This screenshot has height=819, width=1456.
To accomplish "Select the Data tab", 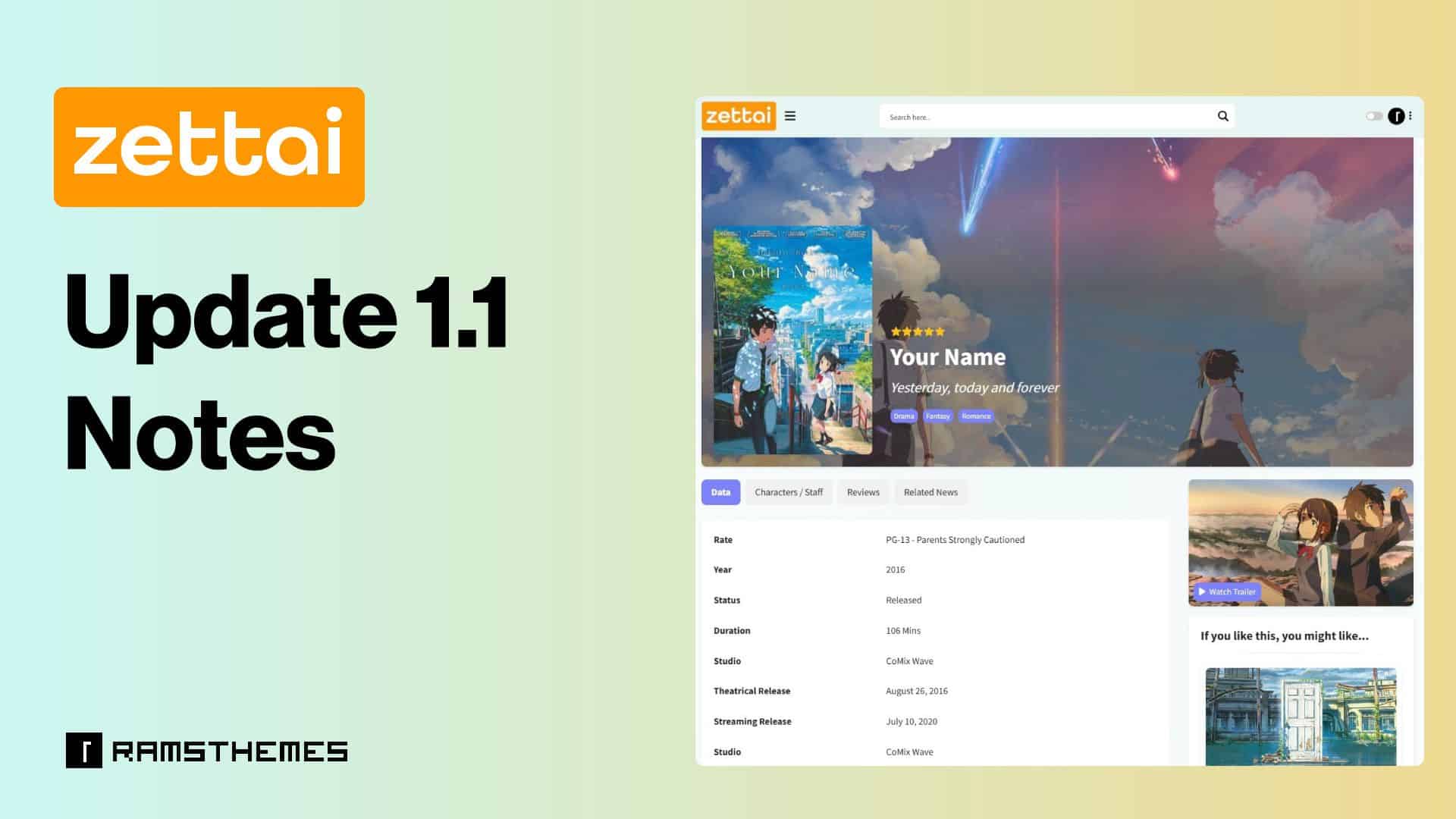I will click(x=720, y=492).
